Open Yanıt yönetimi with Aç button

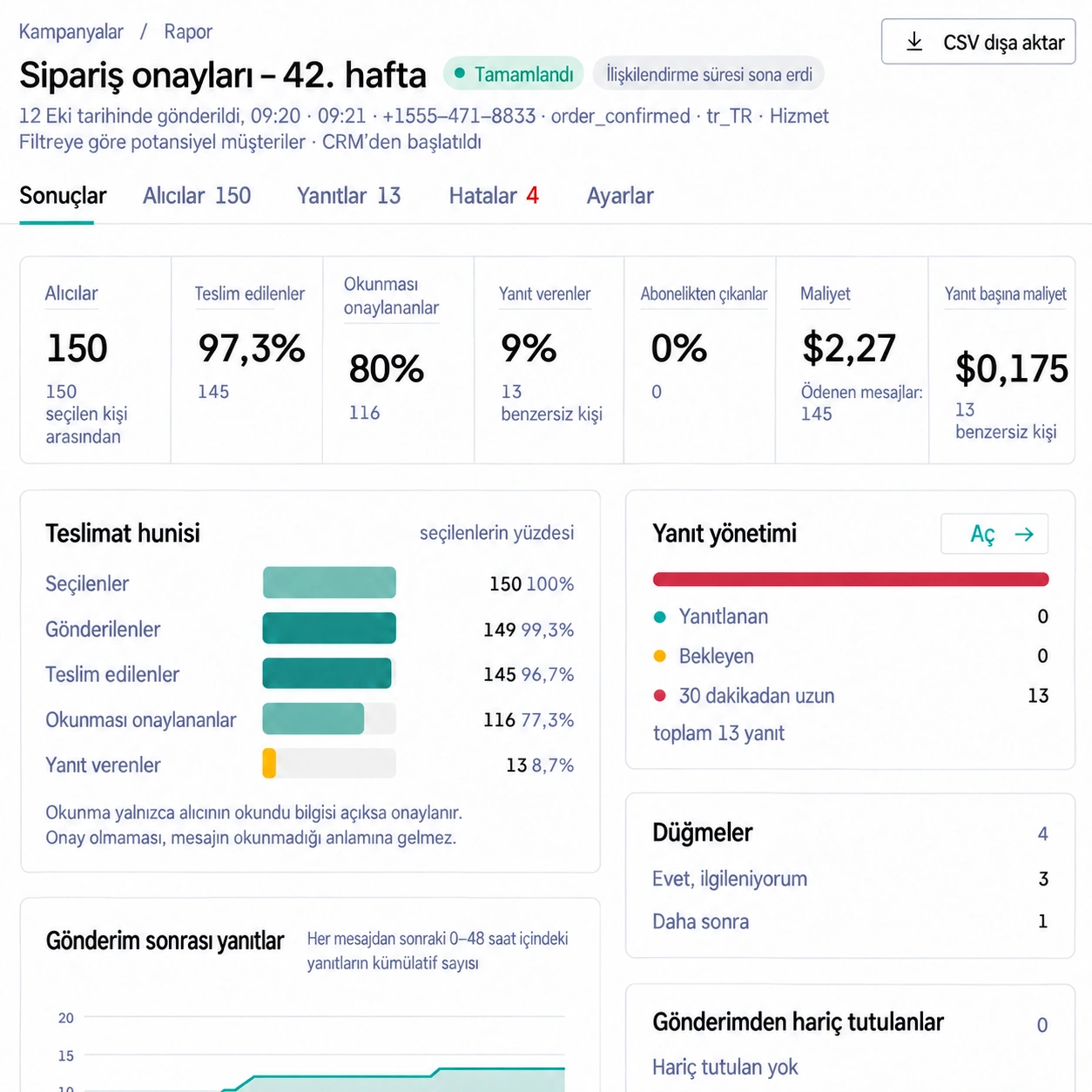994,534
